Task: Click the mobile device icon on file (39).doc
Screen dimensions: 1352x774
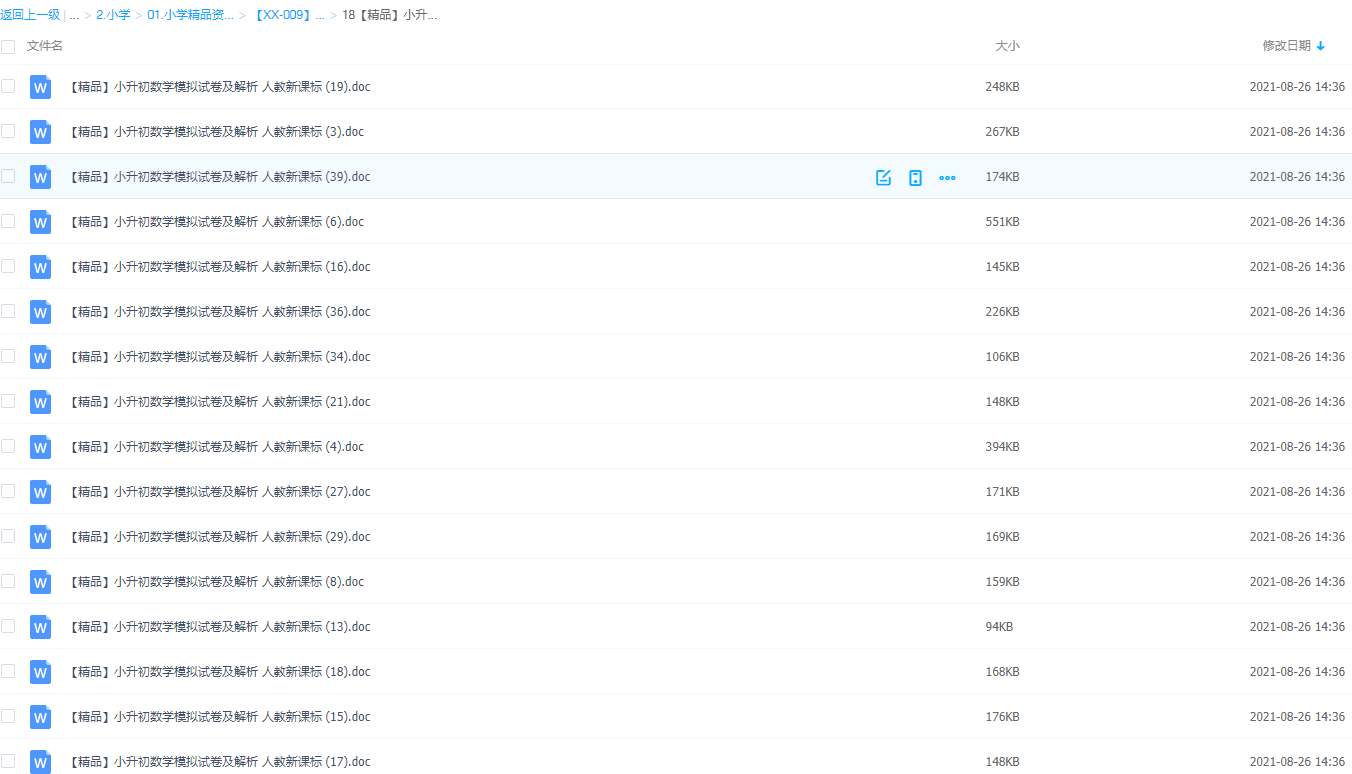Action: click(915, 177)
